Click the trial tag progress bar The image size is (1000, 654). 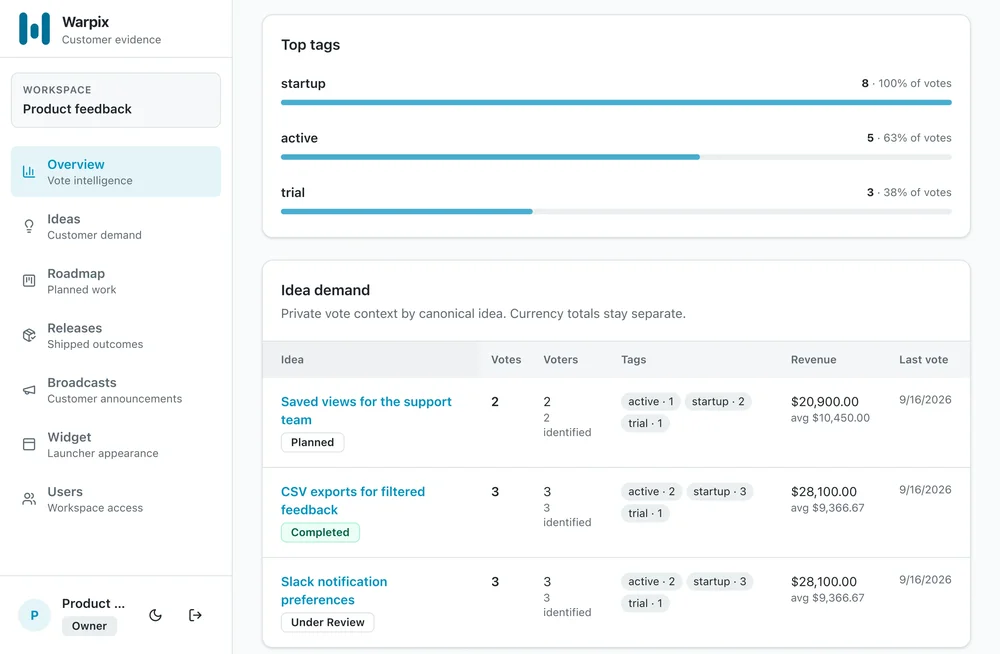pyautogui.click(x=616, y=211)
